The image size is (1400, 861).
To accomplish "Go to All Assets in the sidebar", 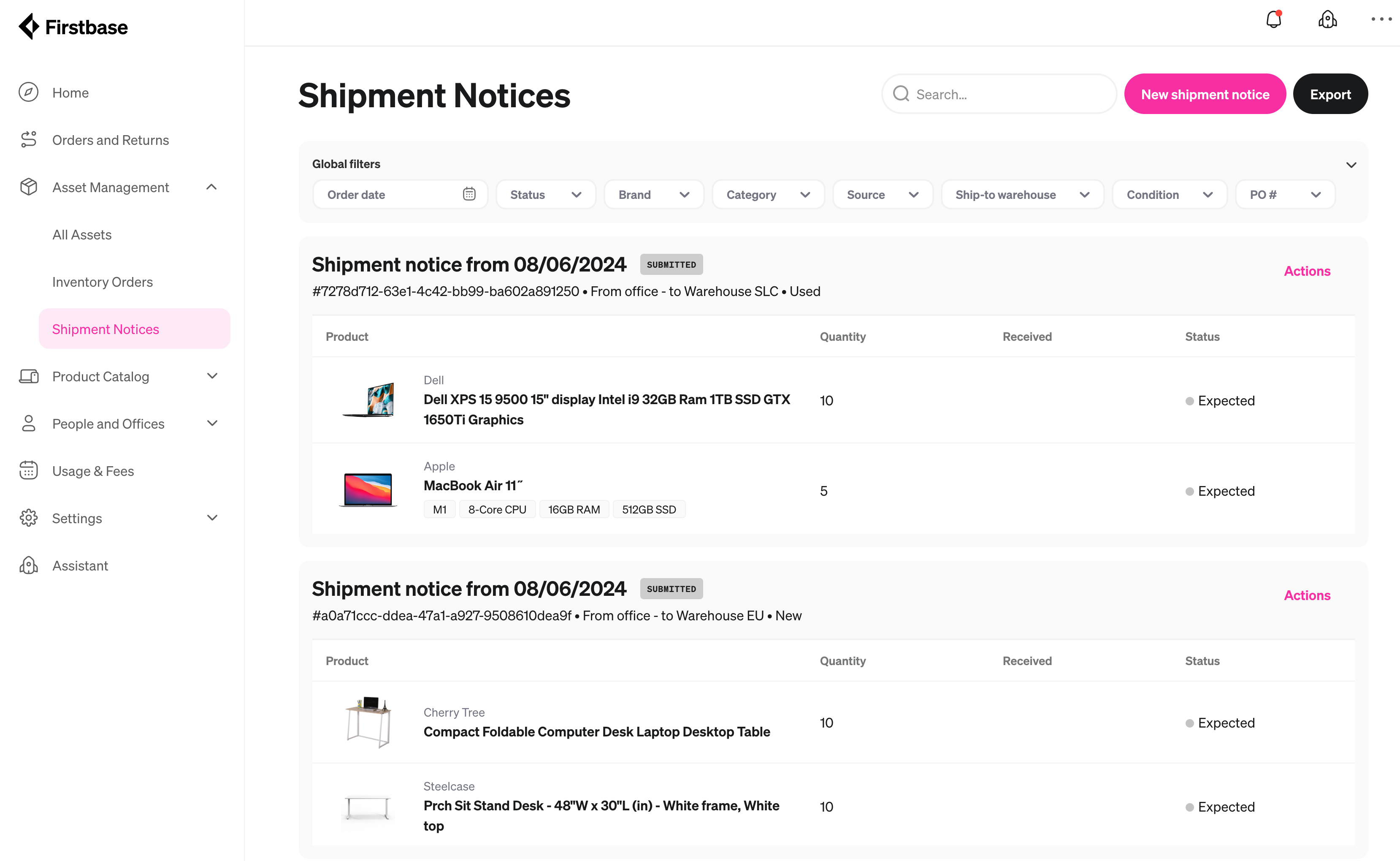I will [82, 234].
